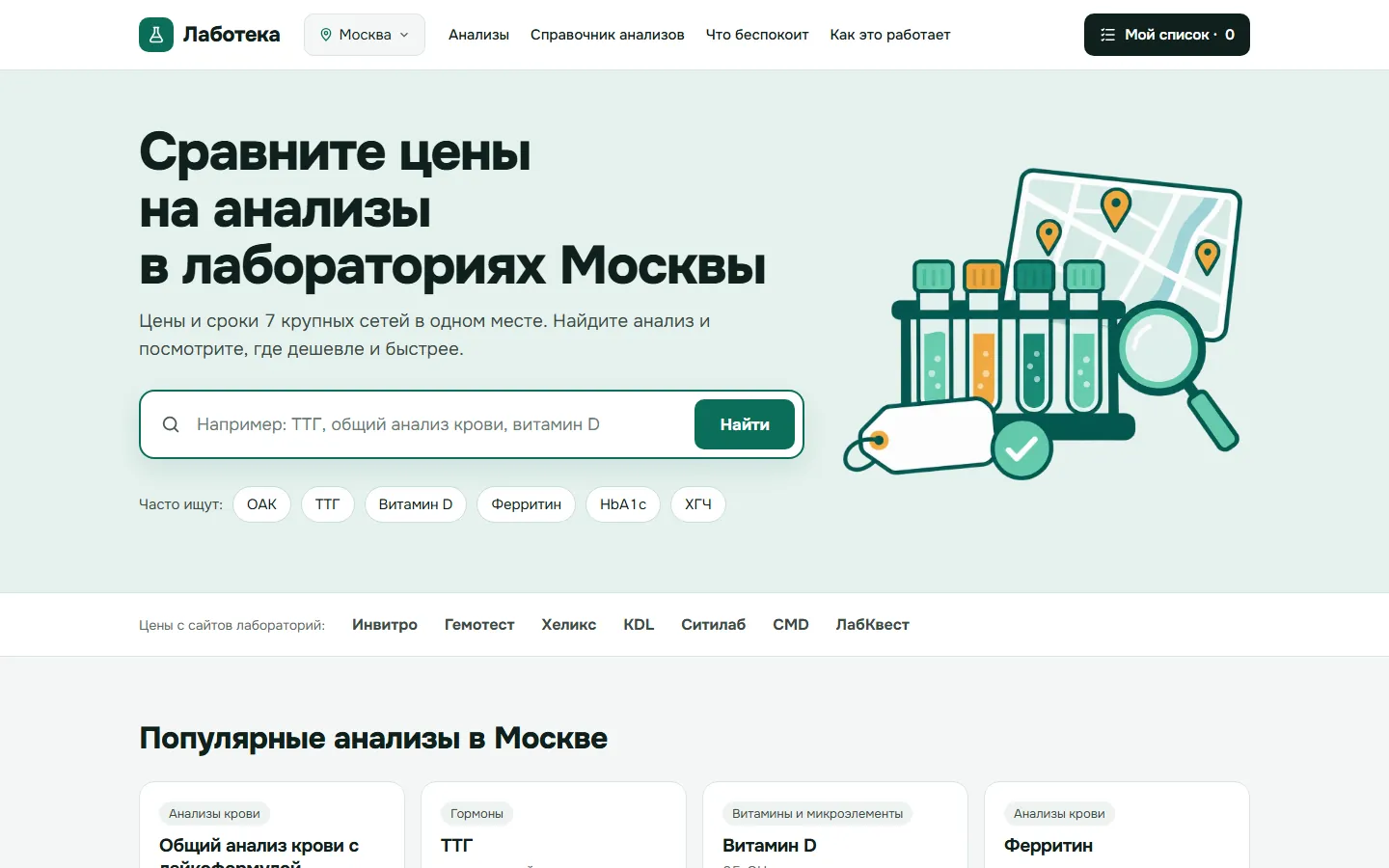Go to Справочник анализов
The height and width of the screenshot is (868, 1389).
608,35
